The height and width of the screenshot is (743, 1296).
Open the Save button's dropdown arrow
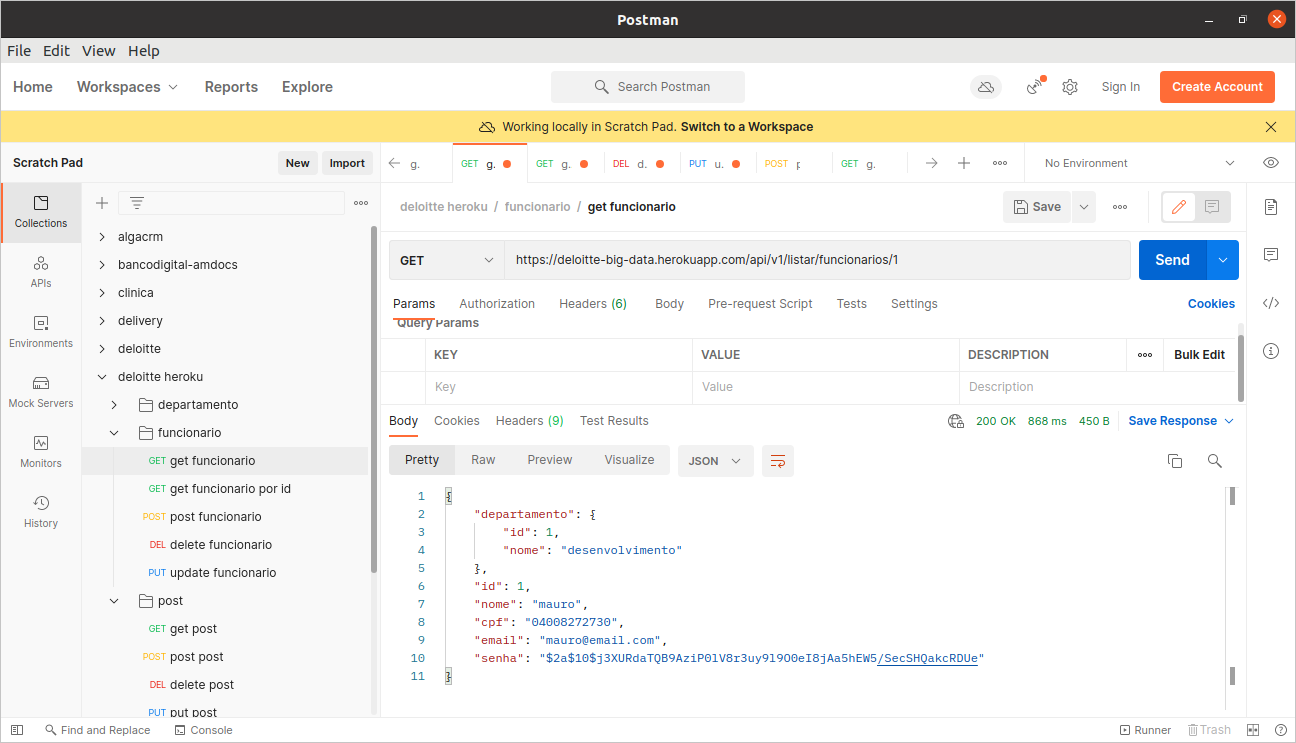[1084, 207]
